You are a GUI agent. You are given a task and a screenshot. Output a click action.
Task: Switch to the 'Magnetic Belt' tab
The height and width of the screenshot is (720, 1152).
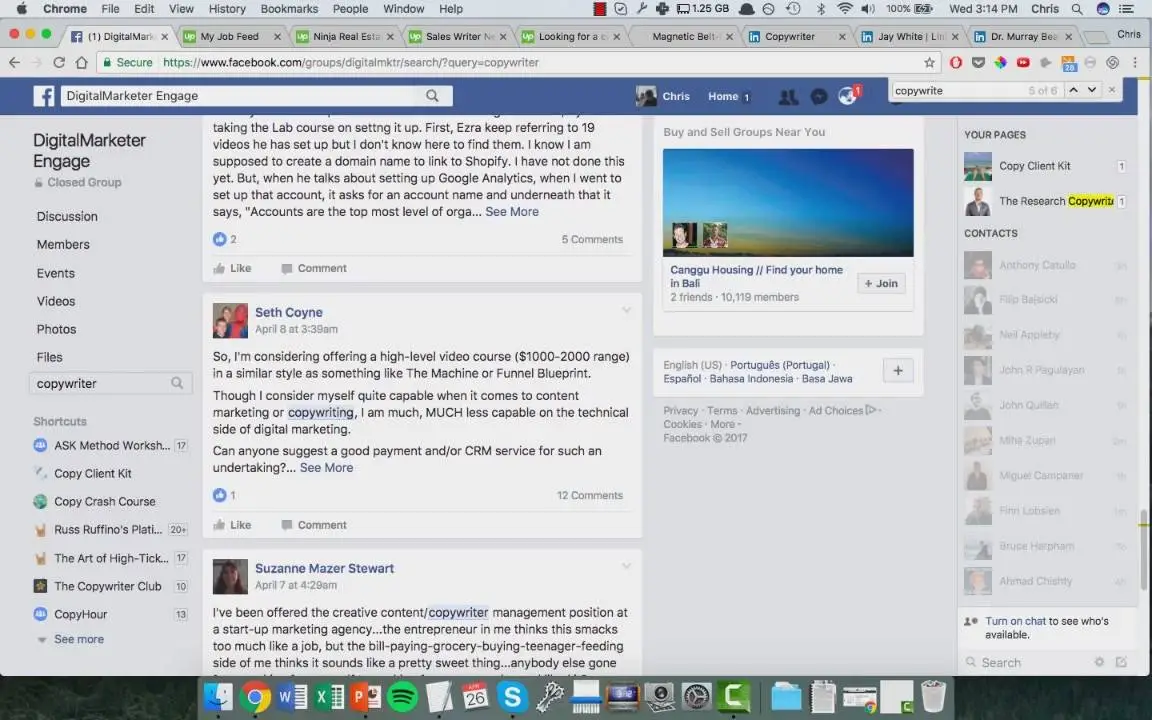(683, 36)
